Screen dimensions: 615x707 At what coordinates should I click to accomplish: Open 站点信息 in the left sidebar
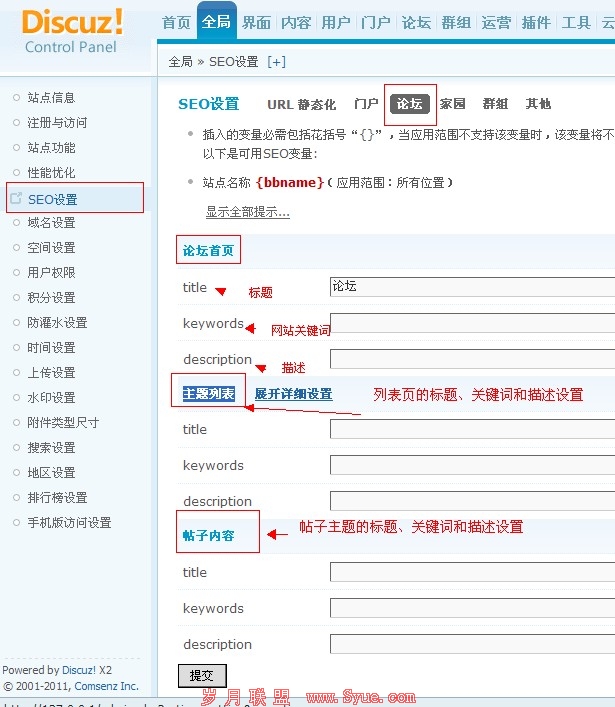pos(51,98)
